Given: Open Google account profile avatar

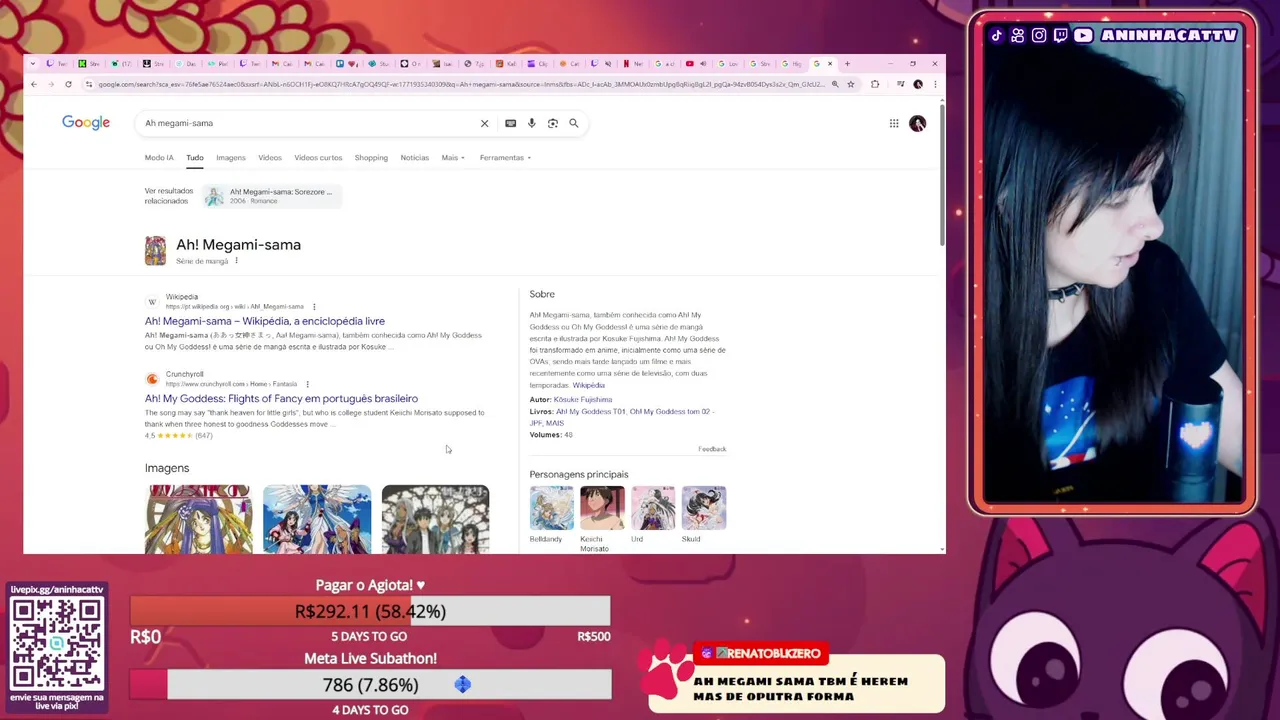Looking at the screenshot, I should click(918, 123).
